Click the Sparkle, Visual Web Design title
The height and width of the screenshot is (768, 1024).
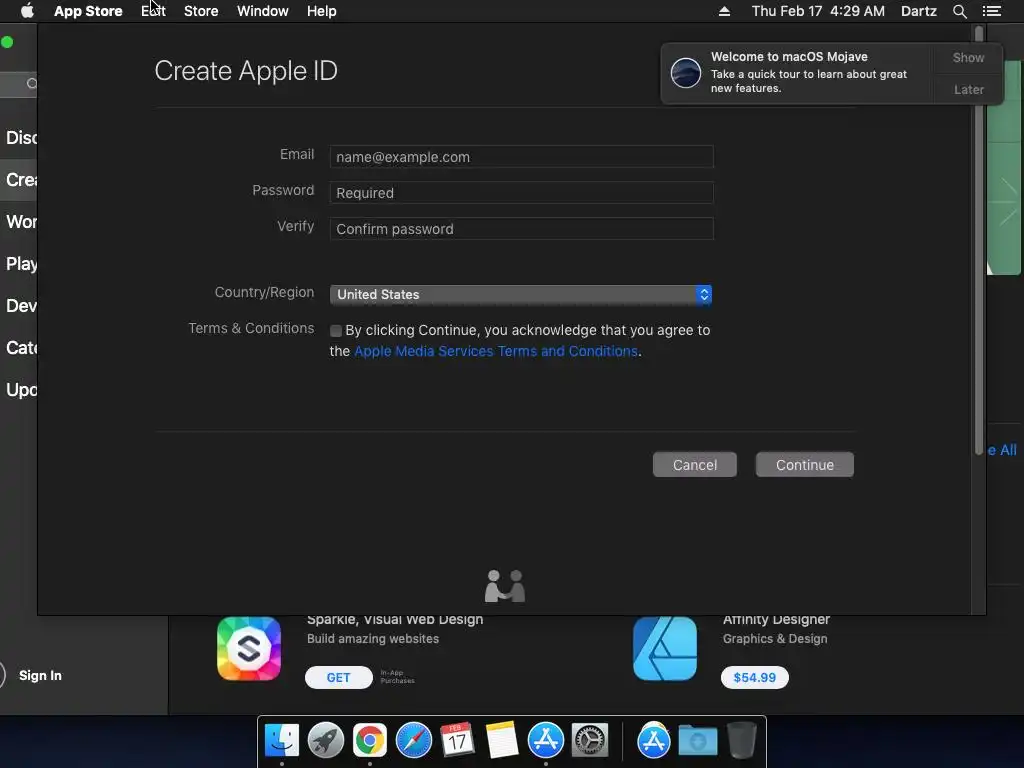coord(395,620)
